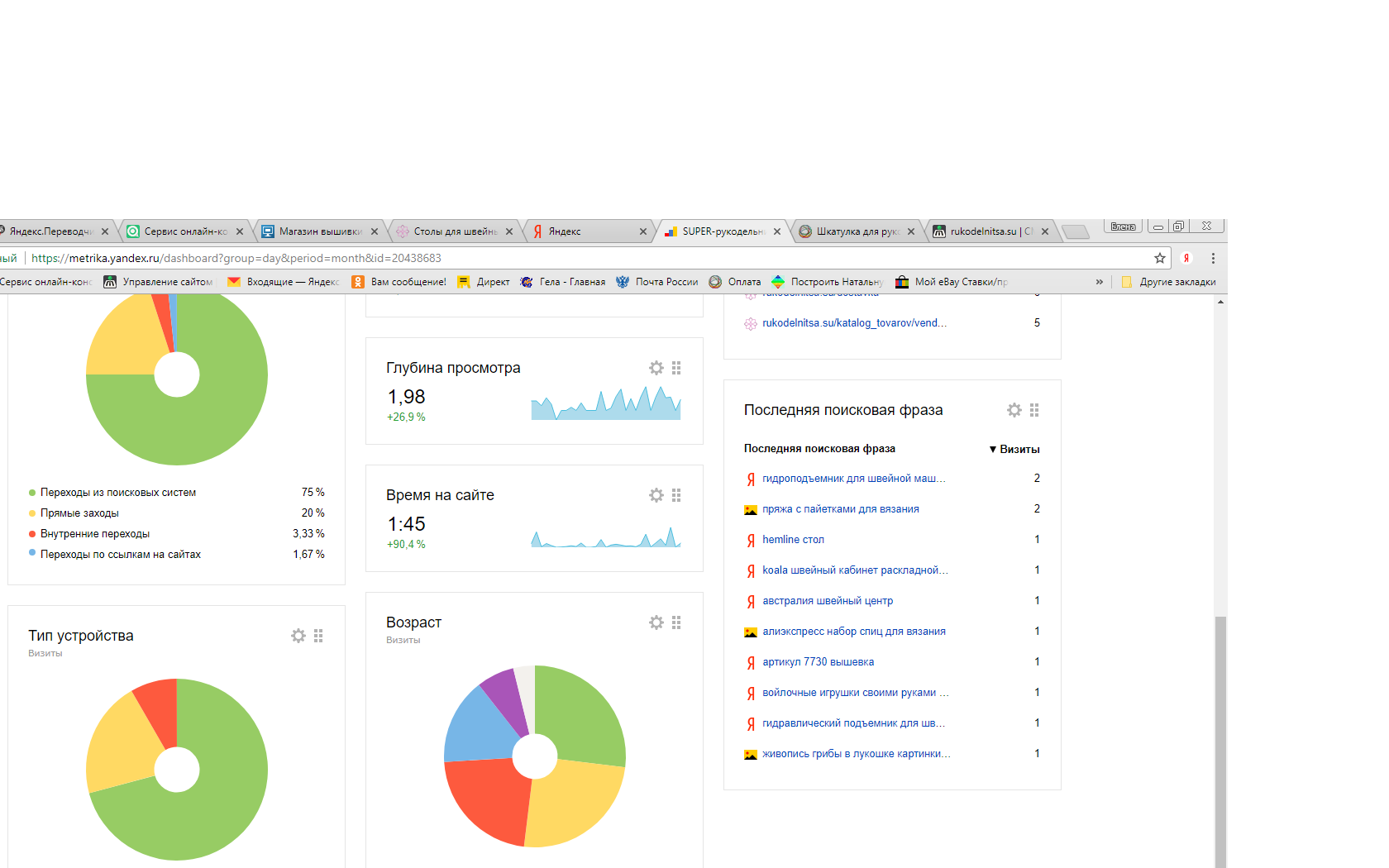Click the Последняя поисковая фраза column header
The image size is (1389, 868).
(x=819, y=449)
